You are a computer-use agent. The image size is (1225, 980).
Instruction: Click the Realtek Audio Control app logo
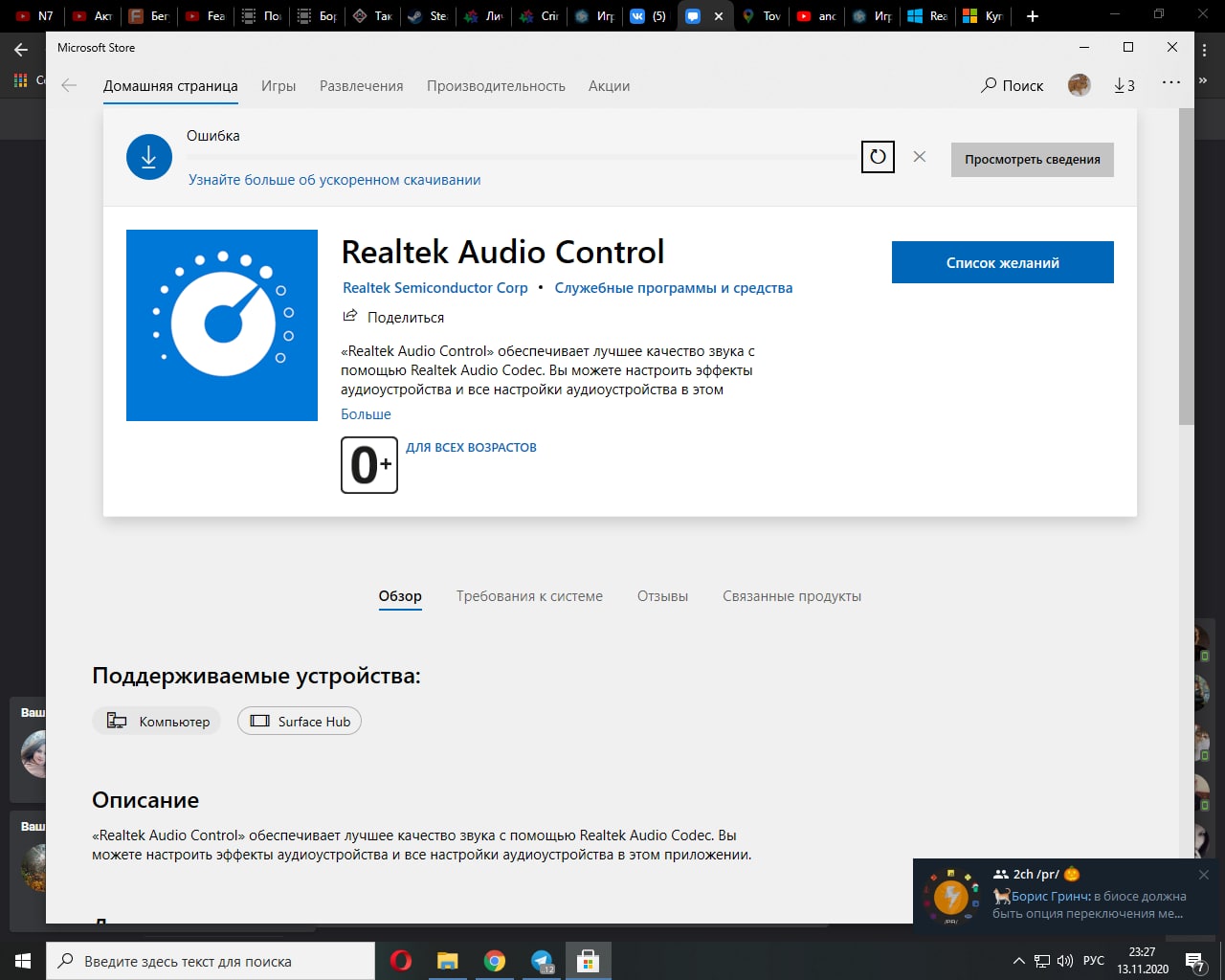coord(222,325)
